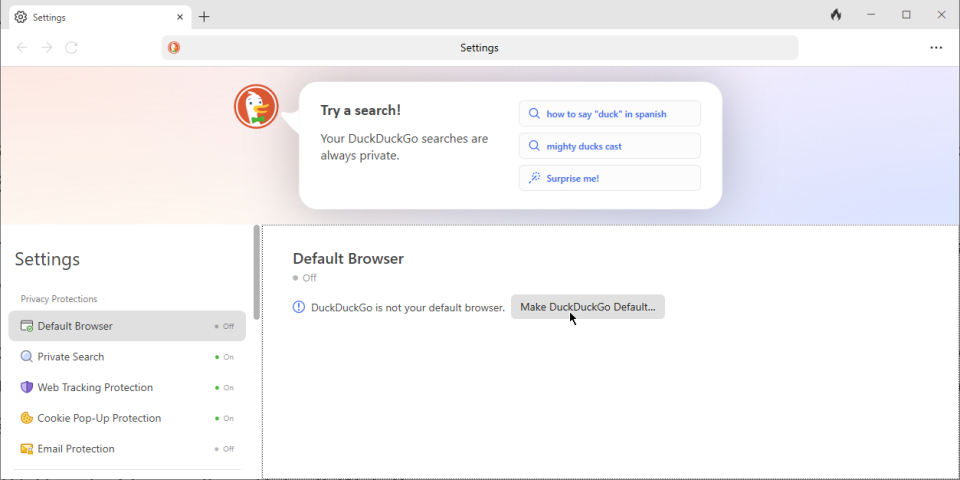Click the large DuckDuckGo duck mascot logo
960x480 pixels.
pos(256,107)
